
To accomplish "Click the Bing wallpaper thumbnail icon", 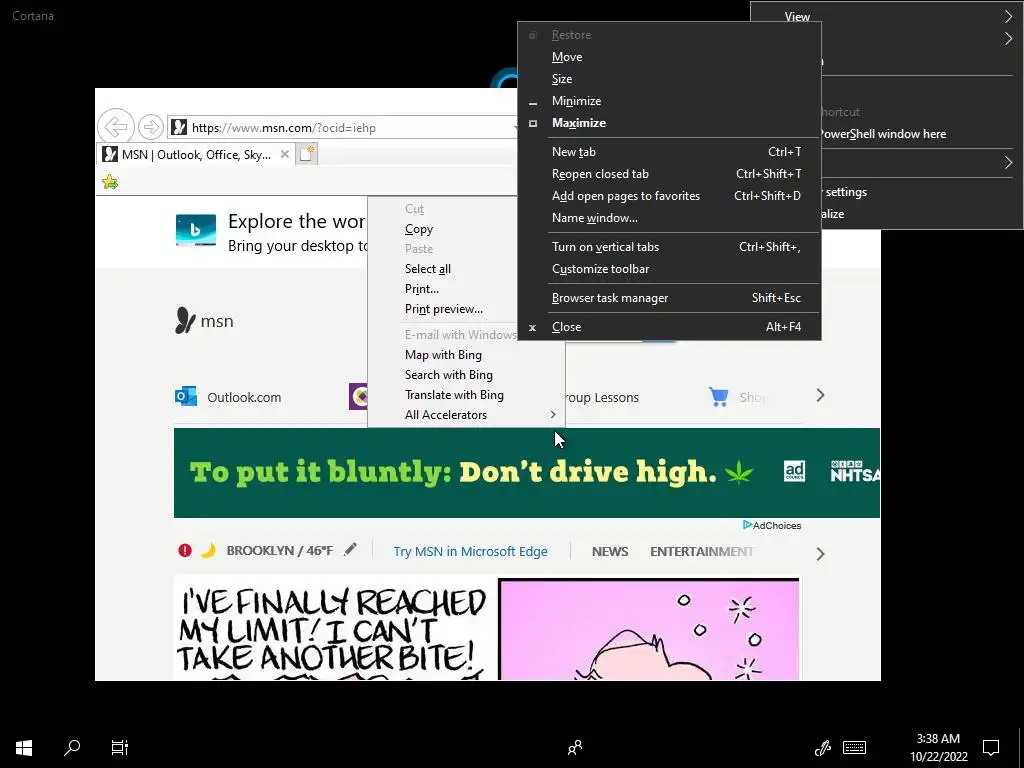I will click(x=196, y=231).
